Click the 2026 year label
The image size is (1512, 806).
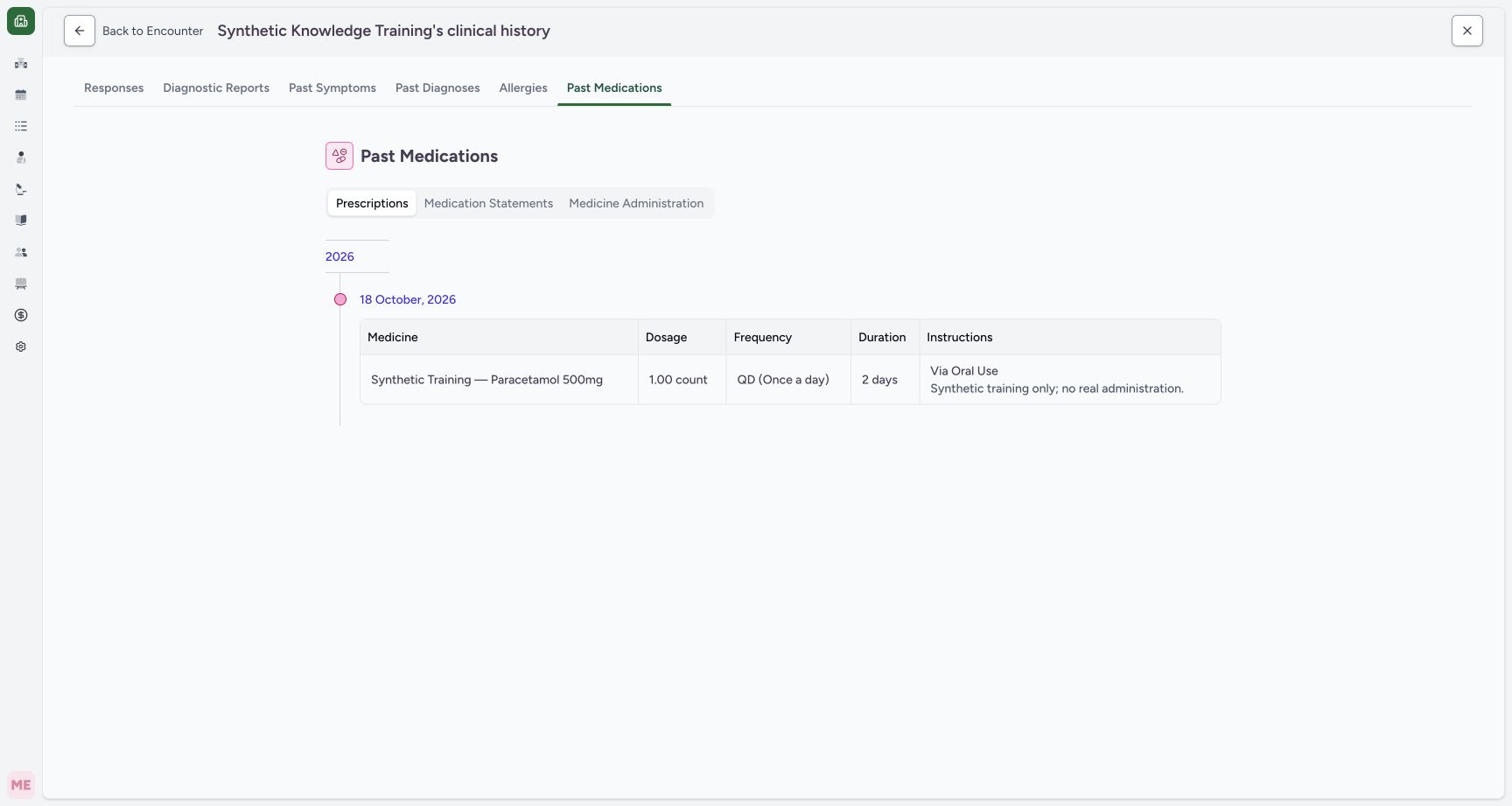coord(339,256)
